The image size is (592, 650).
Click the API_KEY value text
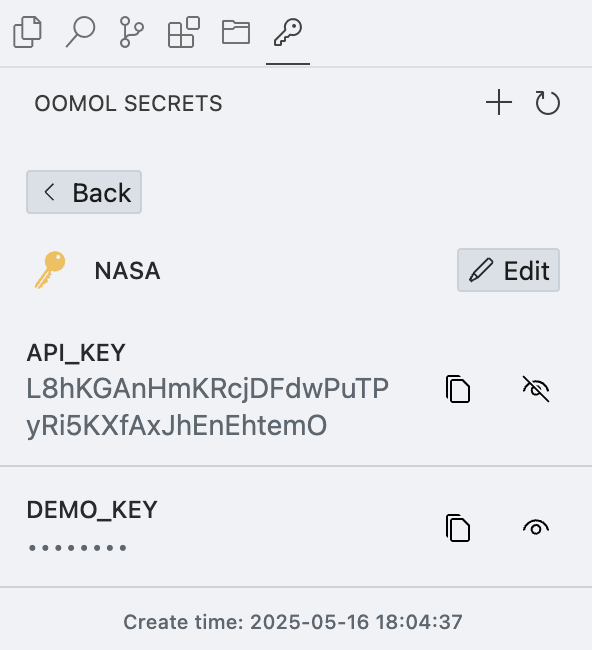pos(207,407)
